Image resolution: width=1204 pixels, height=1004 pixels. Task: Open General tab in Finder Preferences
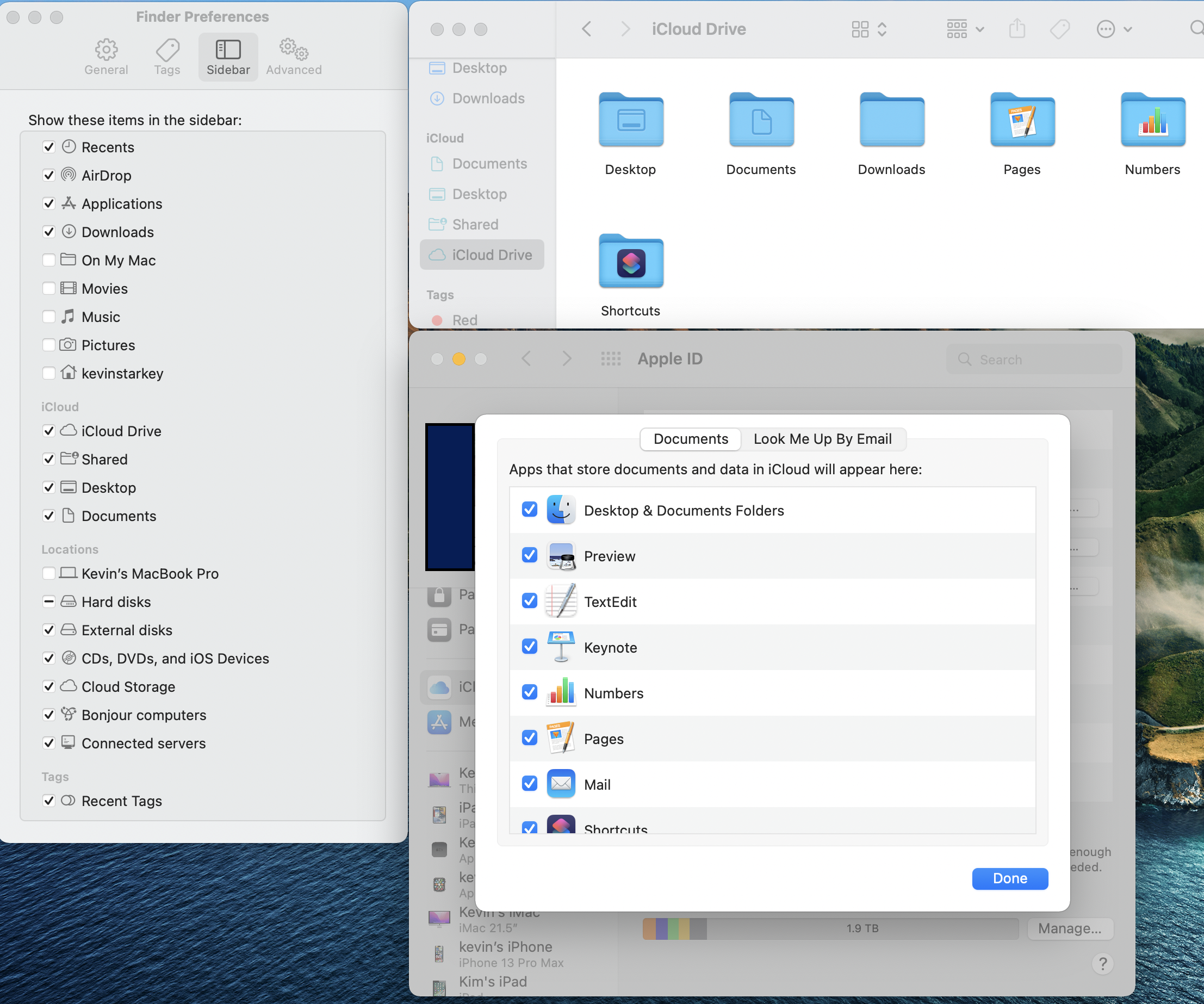(106, 57)
